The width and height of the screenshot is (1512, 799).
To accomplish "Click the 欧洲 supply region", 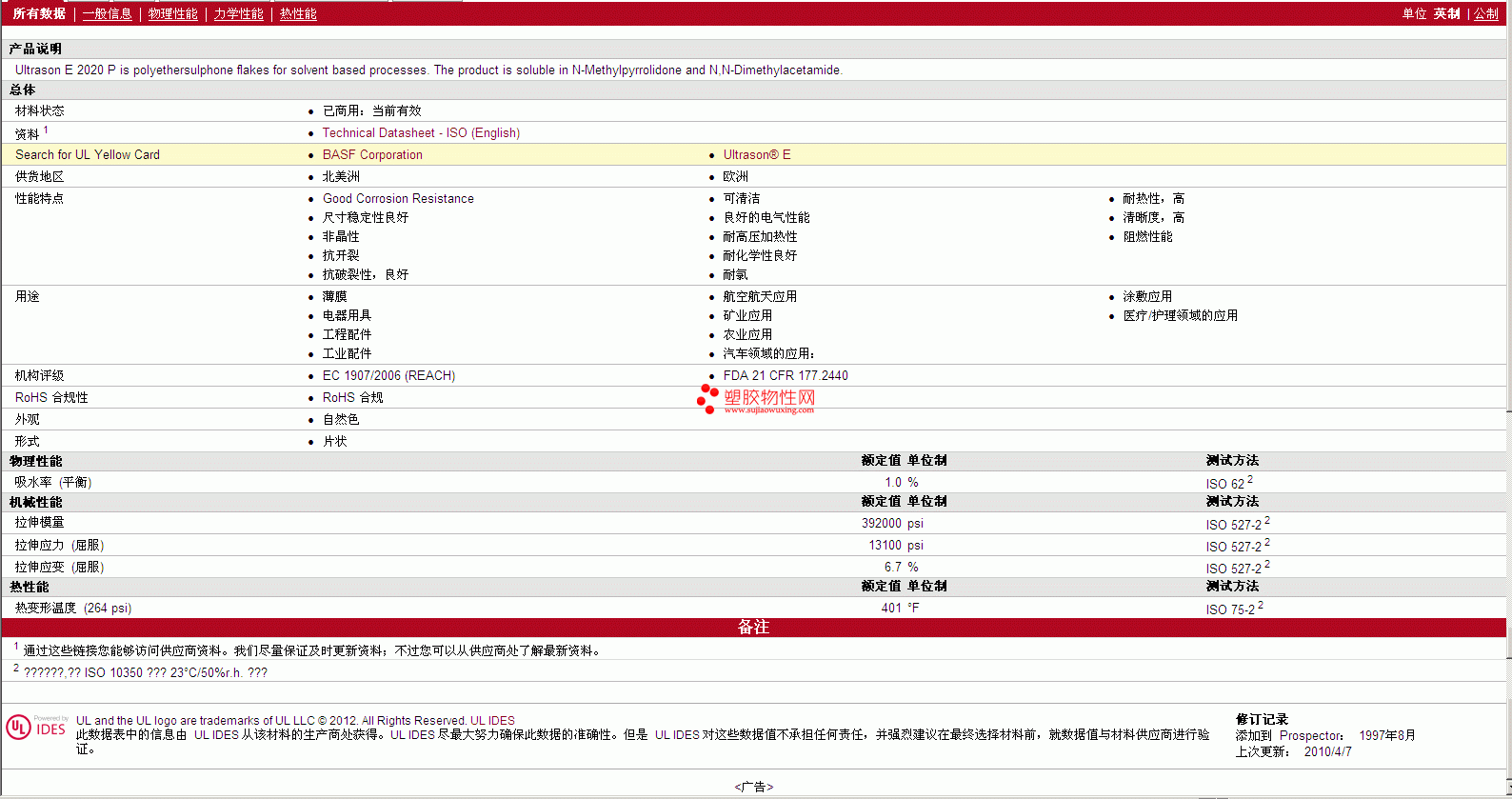I will [x=736, y=176].
